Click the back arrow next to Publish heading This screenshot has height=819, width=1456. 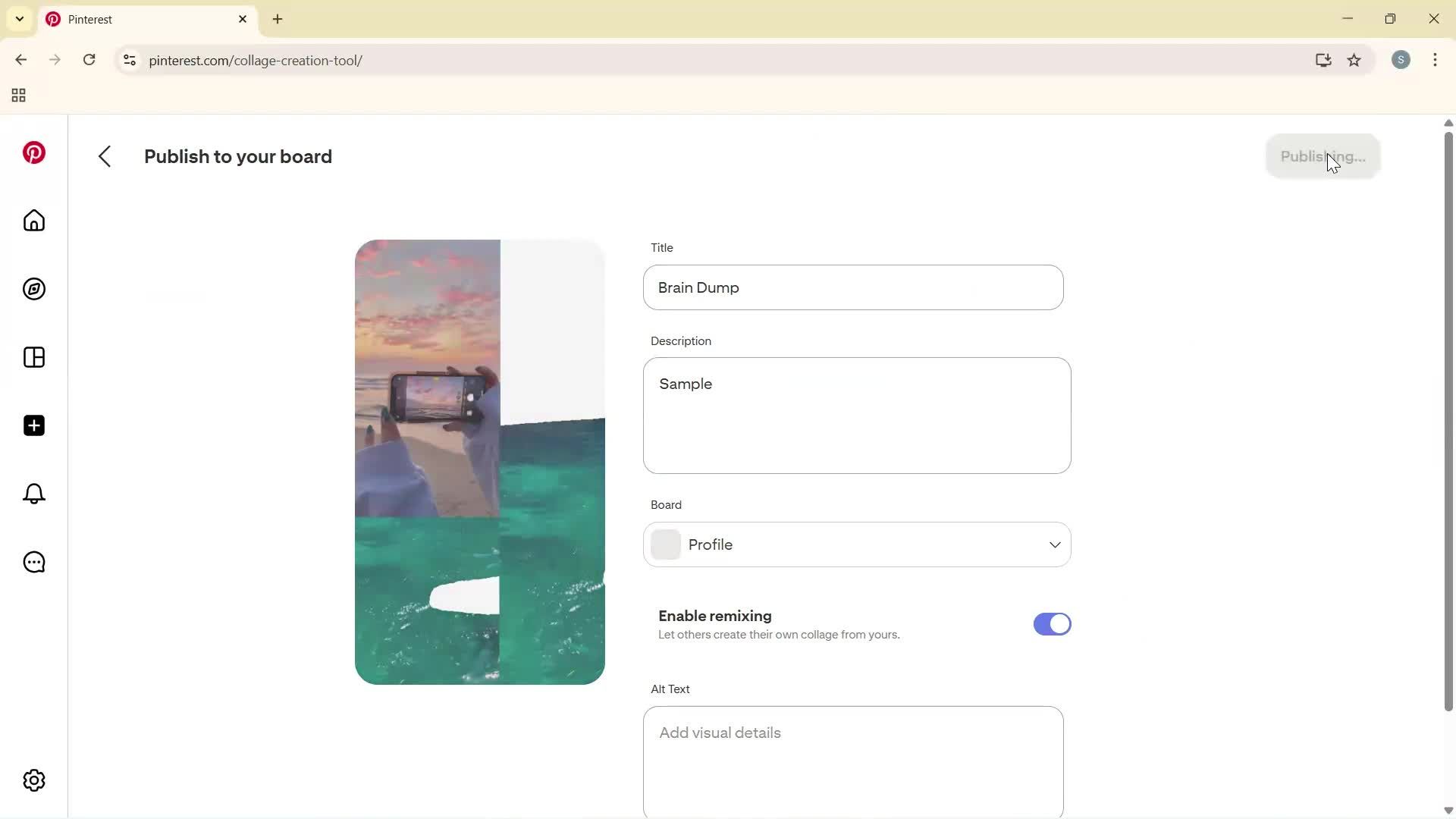click(105, 156)
